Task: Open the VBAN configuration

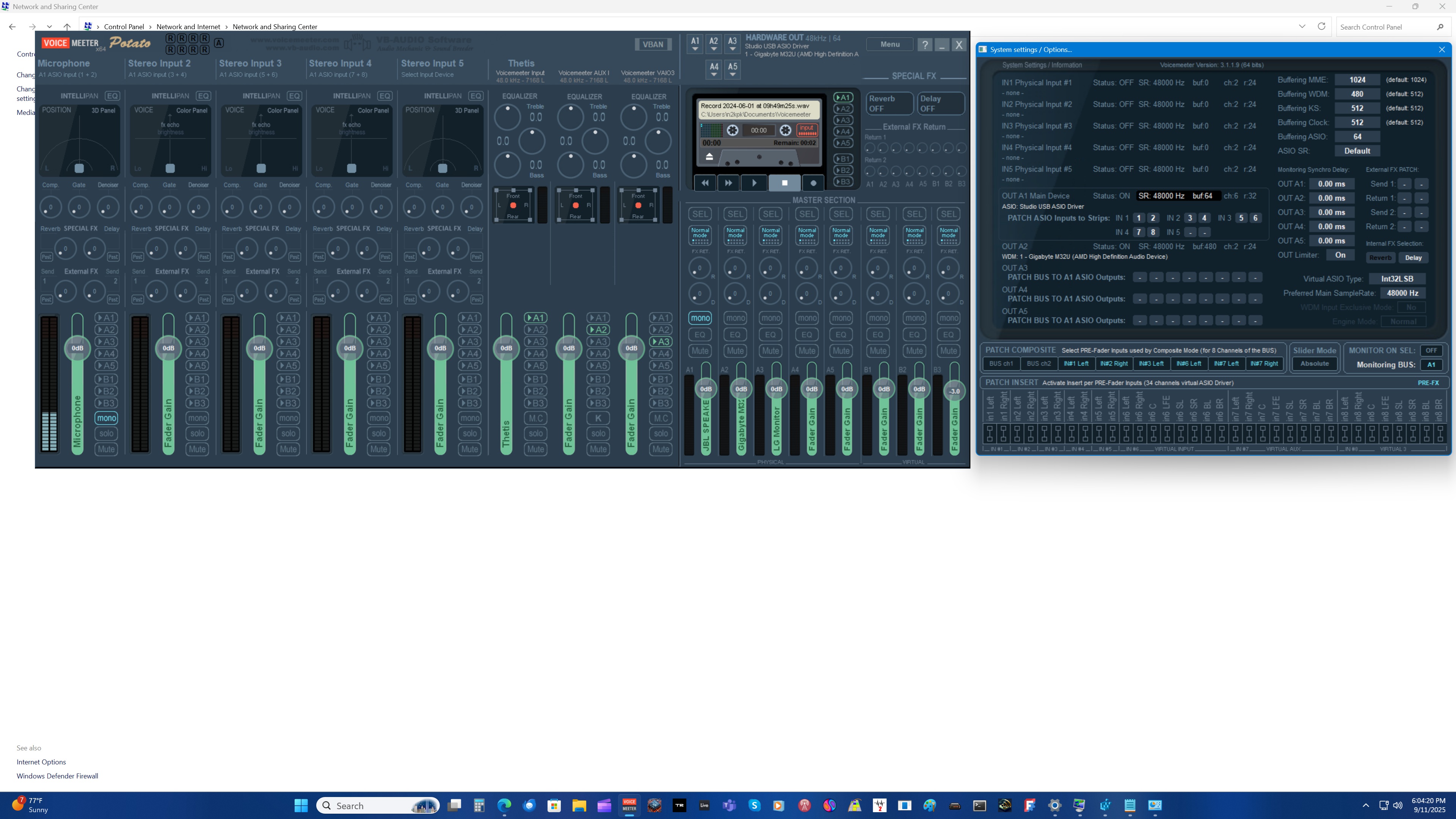Action: pos(653,44)
